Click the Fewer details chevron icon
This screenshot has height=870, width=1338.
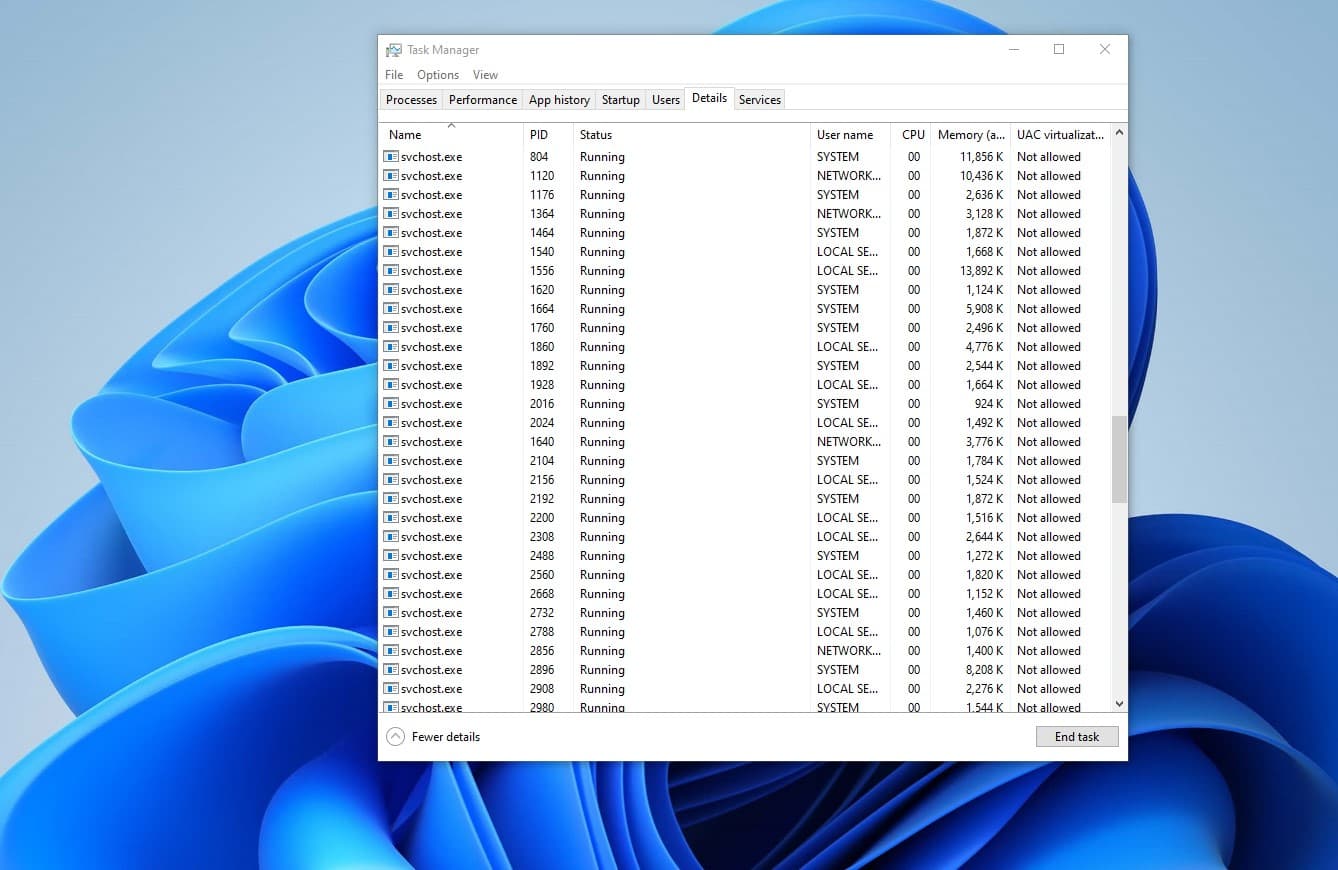pyautogui.click(x=395, y=737)
